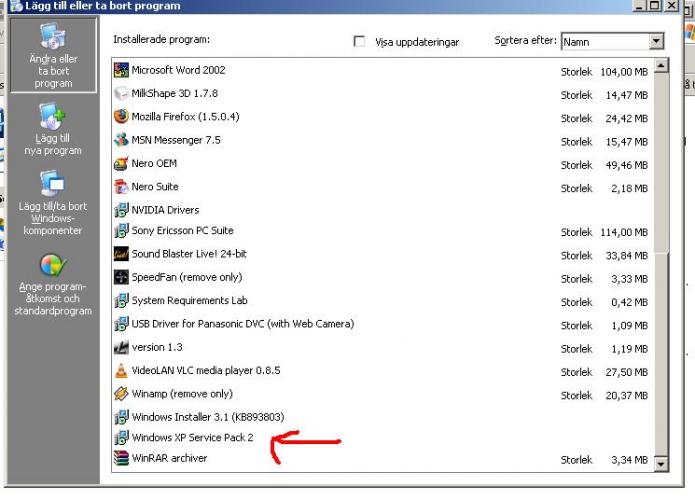Click the Windows Installer 3.1 icon
This screenshot has width=695, height=500.
121,417
